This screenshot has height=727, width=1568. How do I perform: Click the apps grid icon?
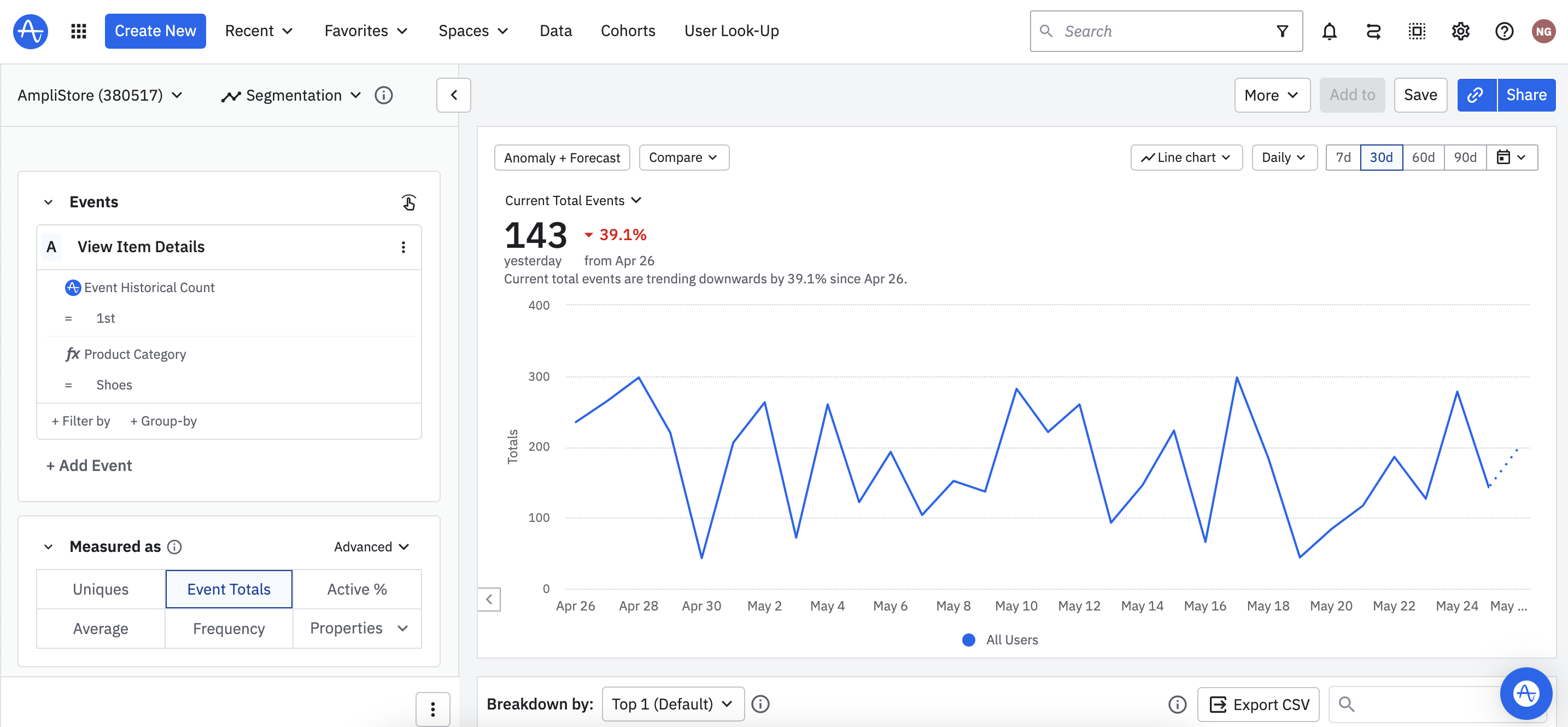tap(79, 31)
